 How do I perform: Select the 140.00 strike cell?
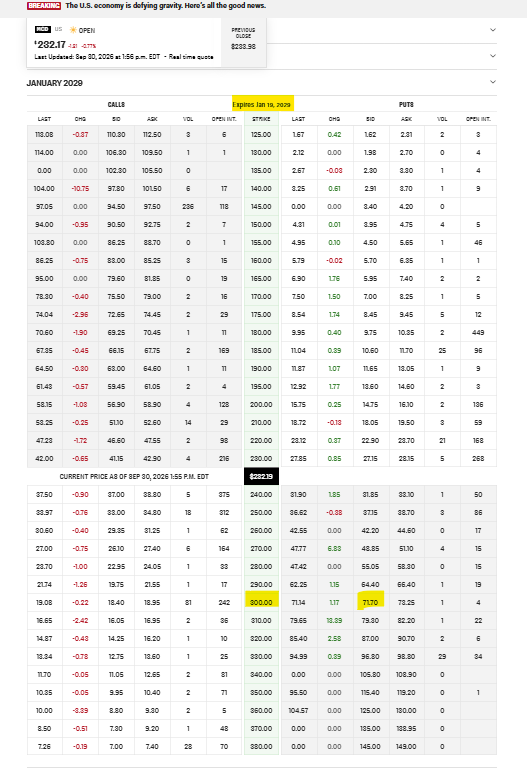click(x=261, y=188)
